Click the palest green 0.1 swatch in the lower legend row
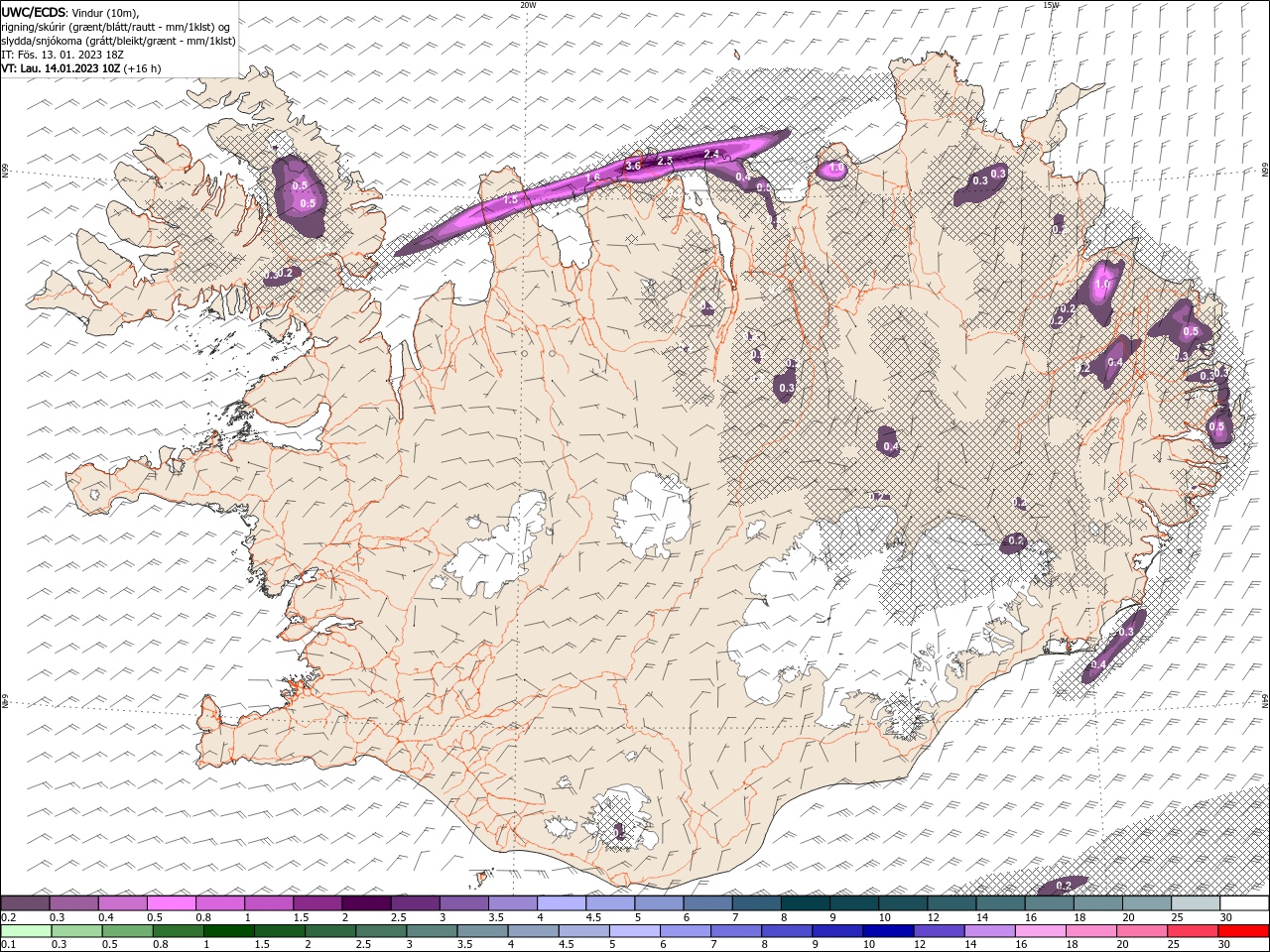Image resolution: width=1270 pixels, height=952 pixels. 26,931
